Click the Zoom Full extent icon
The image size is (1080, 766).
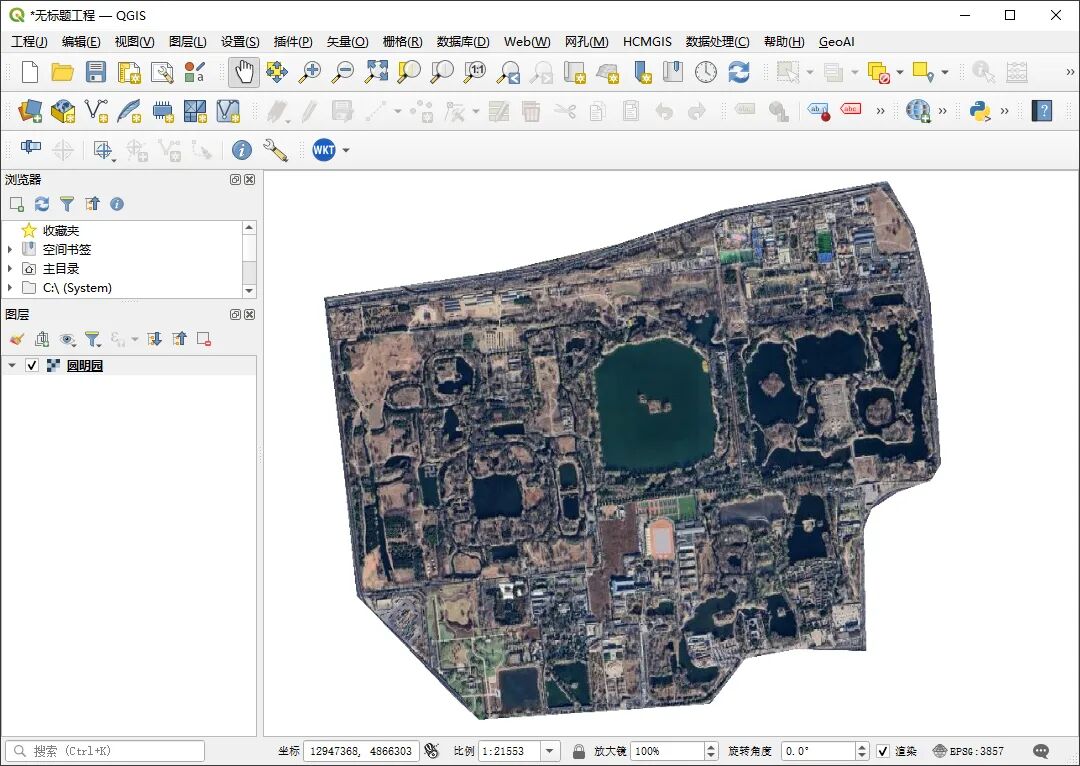(x=376, y=72)
